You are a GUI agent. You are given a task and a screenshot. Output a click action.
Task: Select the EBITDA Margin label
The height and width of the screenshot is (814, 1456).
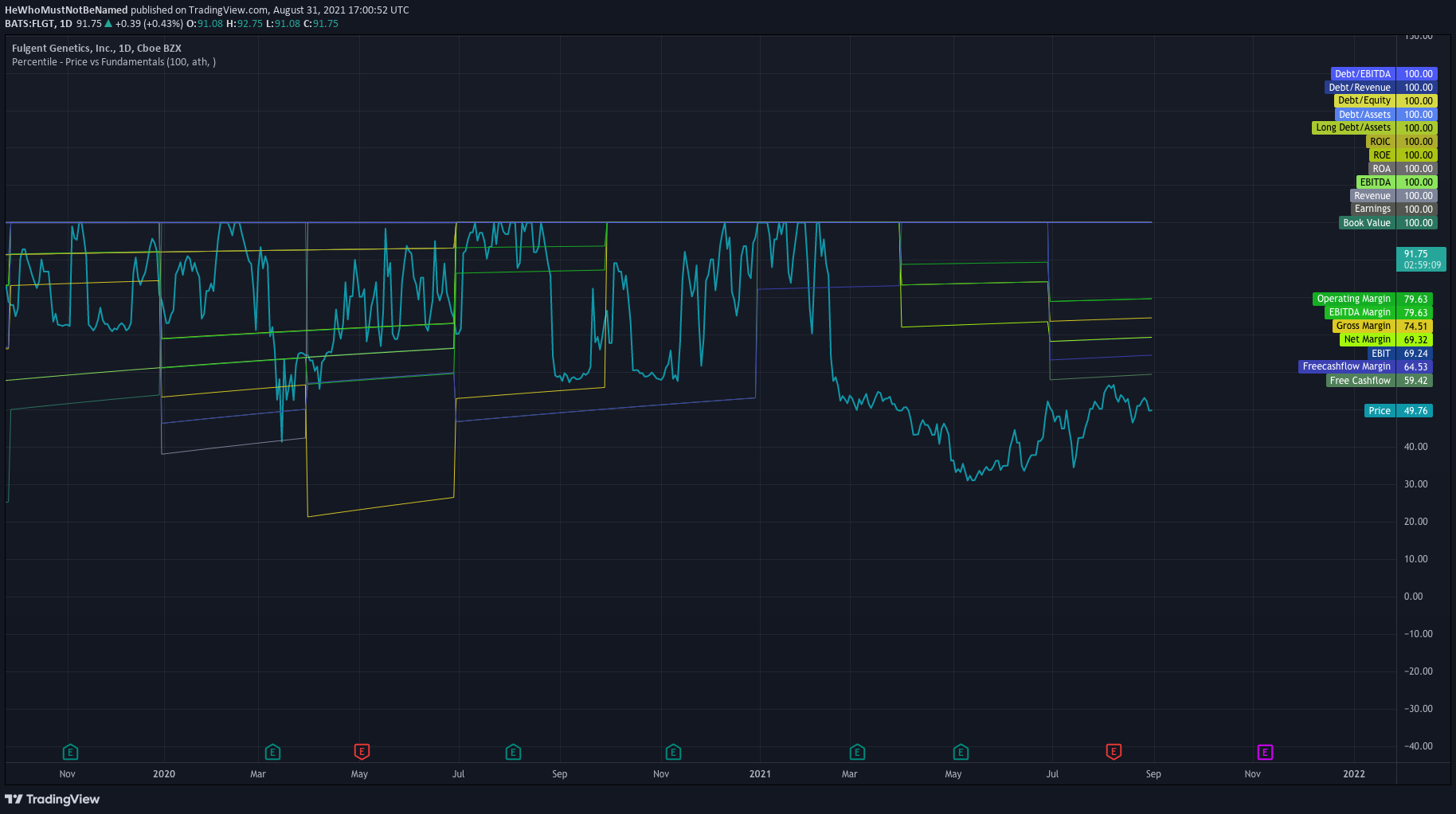[1360, 312]
